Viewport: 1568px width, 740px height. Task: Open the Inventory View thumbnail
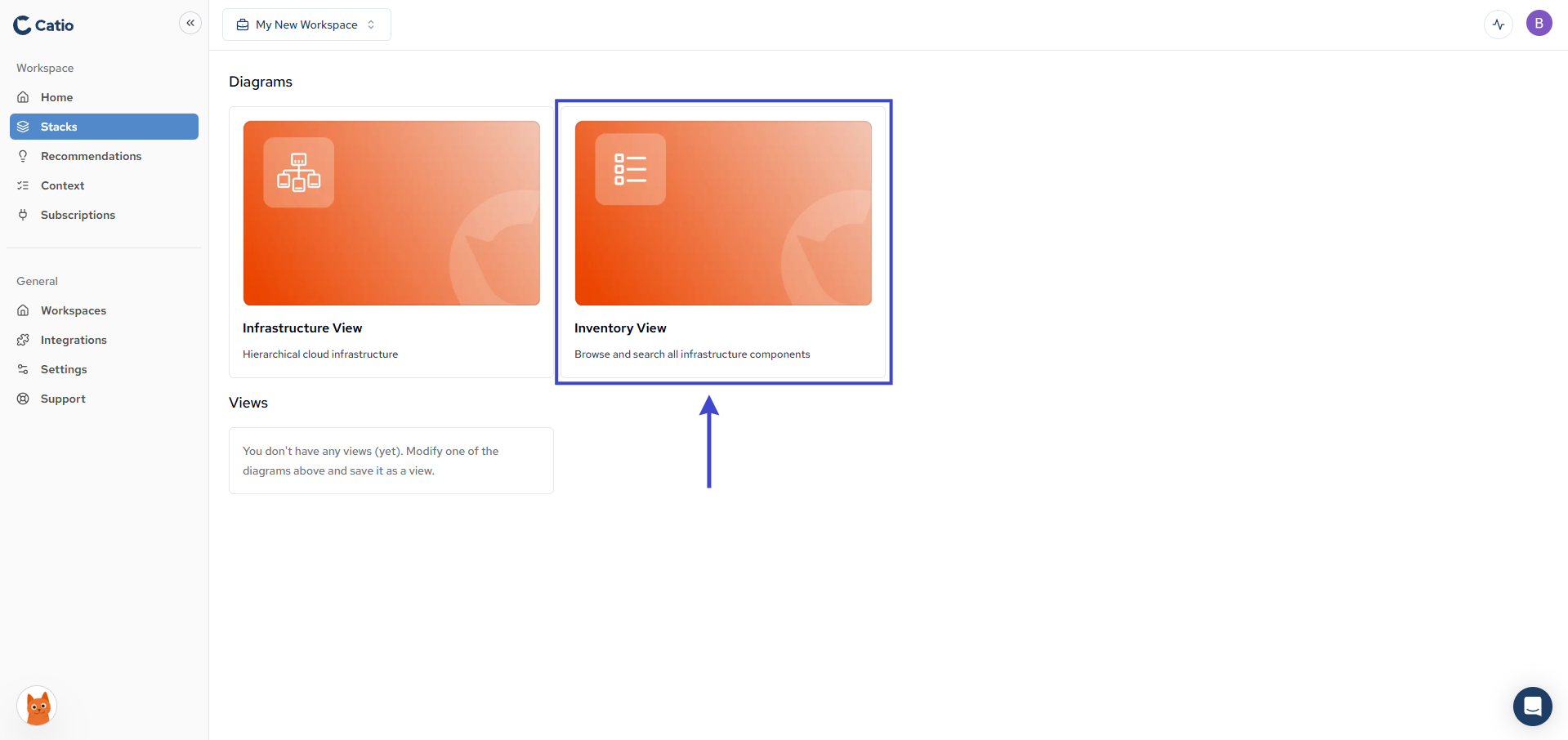tap(723, 213)
